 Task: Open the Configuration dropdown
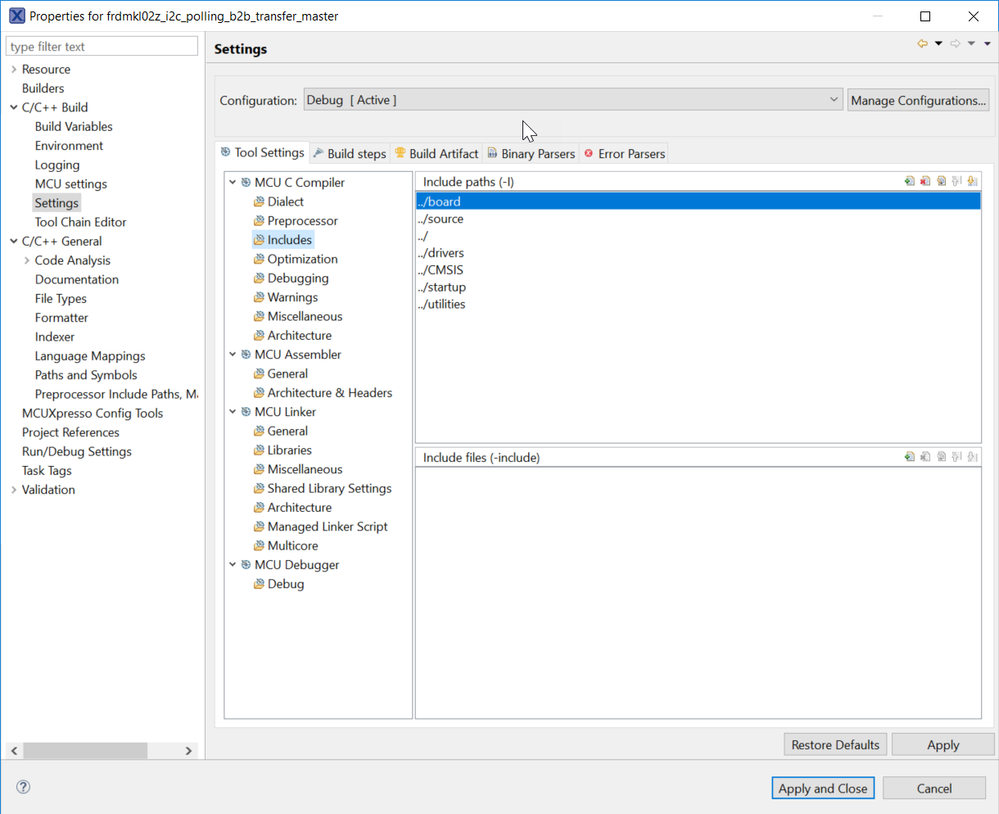click(x=573, y=100)
